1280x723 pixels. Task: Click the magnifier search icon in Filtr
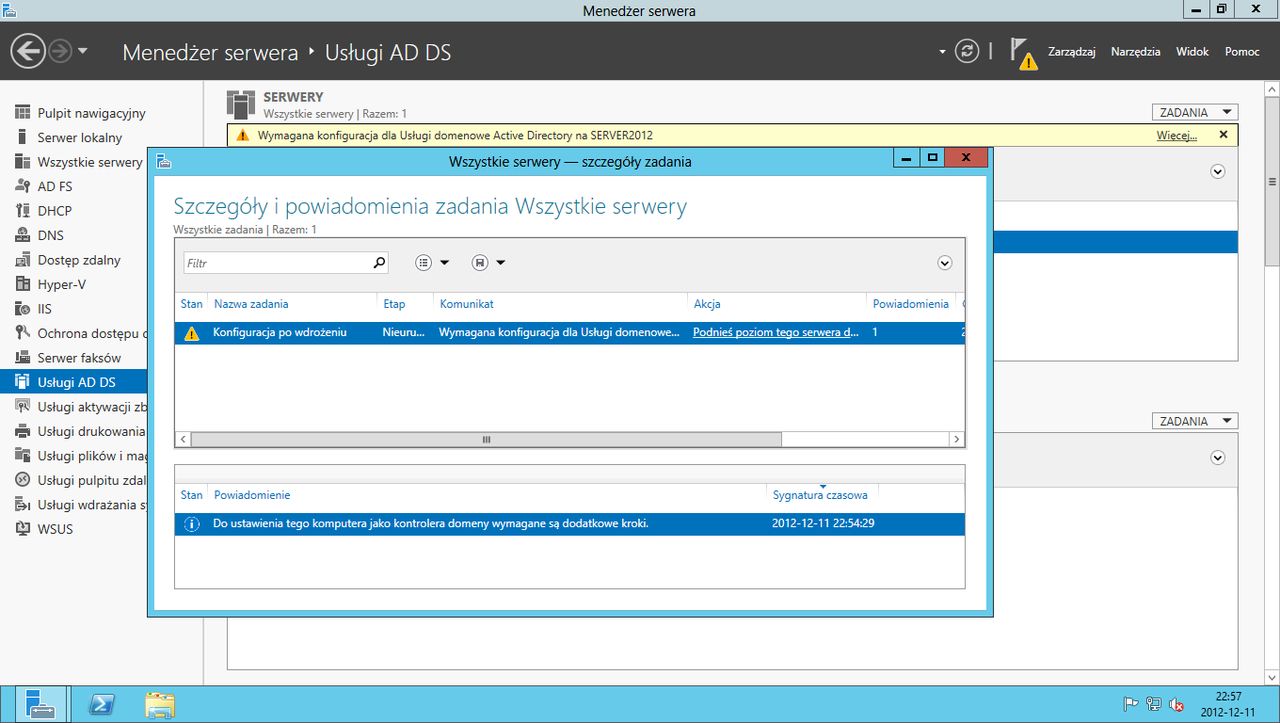pyautogui.click(x=379, y=263)
